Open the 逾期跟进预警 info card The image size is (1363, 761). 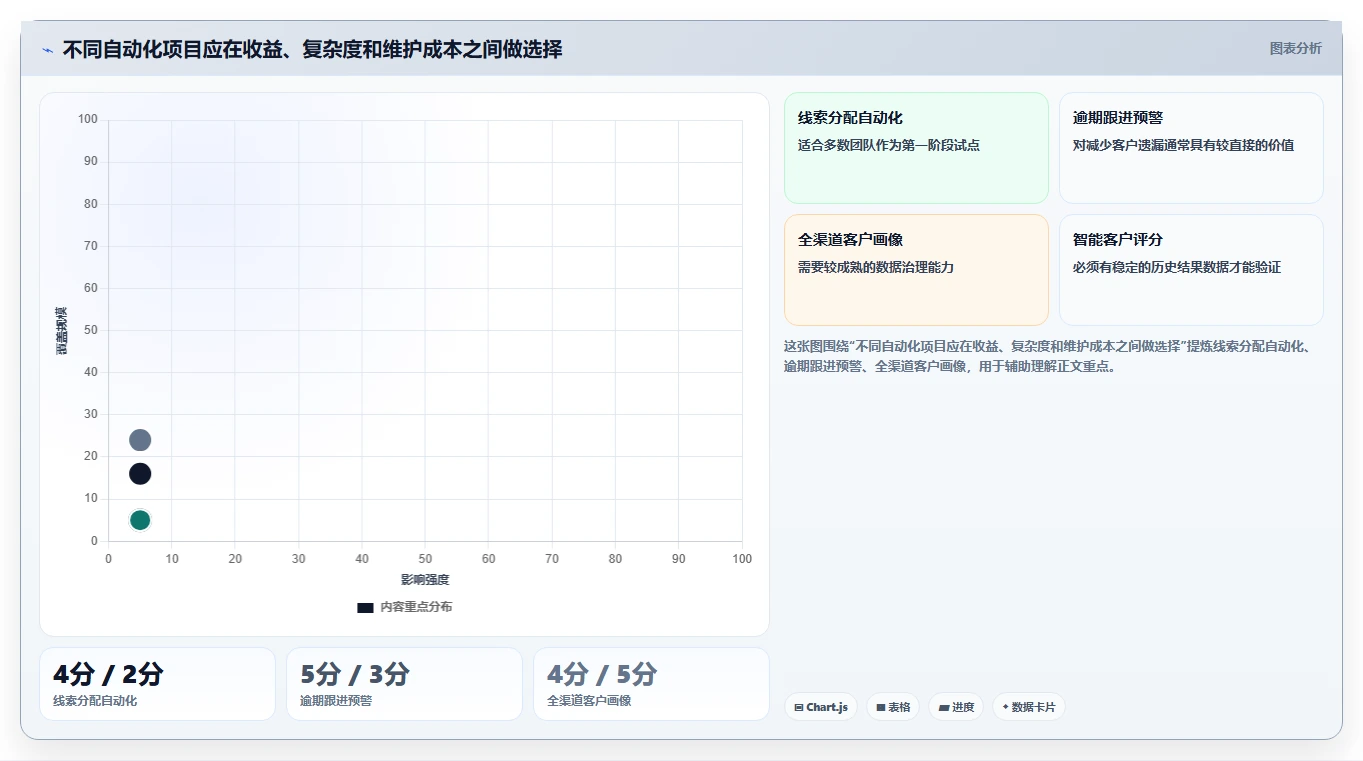point(1191,148)
